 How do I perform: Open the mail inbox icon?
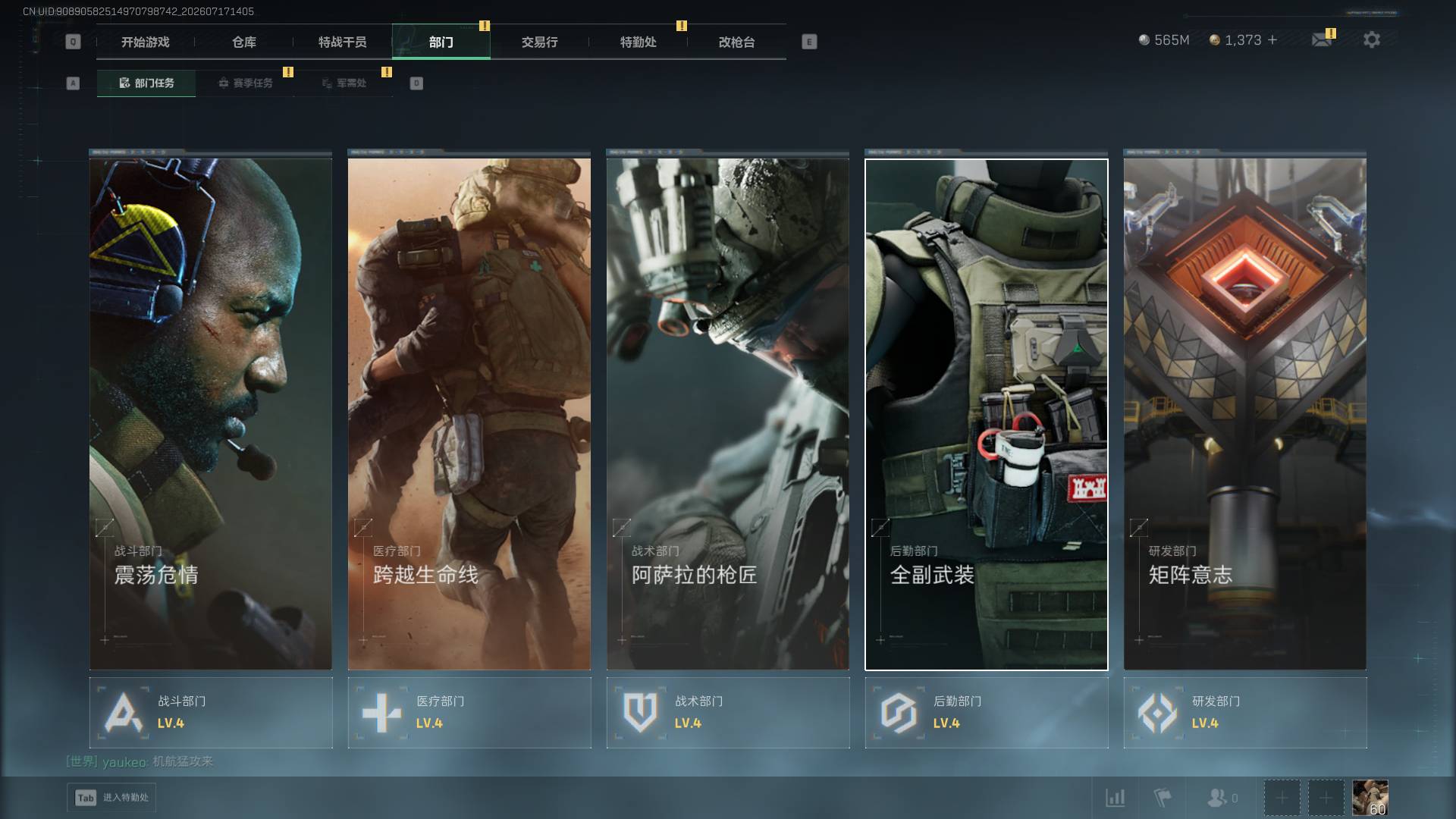[x=1322, y=39]
